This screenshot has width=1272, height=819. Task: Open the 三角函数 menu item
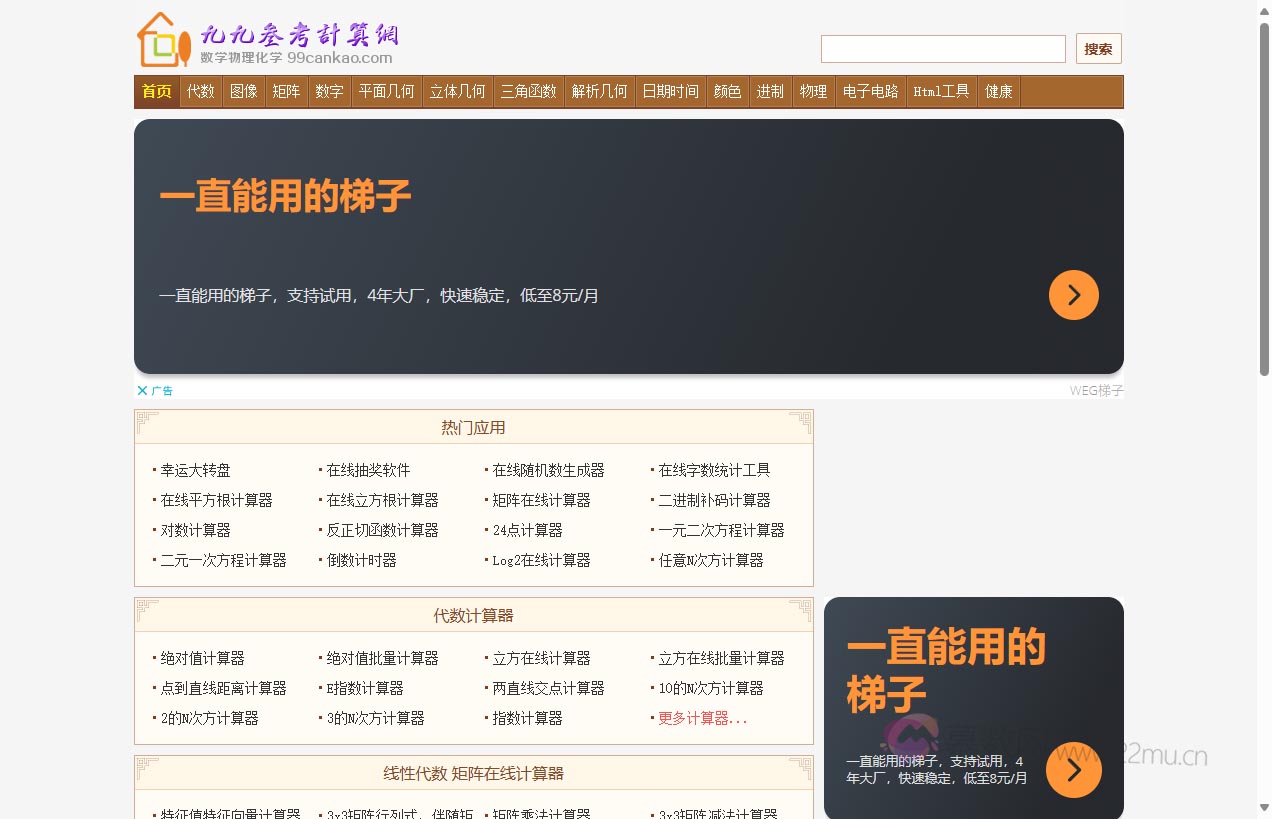click(x=528, y=91)
